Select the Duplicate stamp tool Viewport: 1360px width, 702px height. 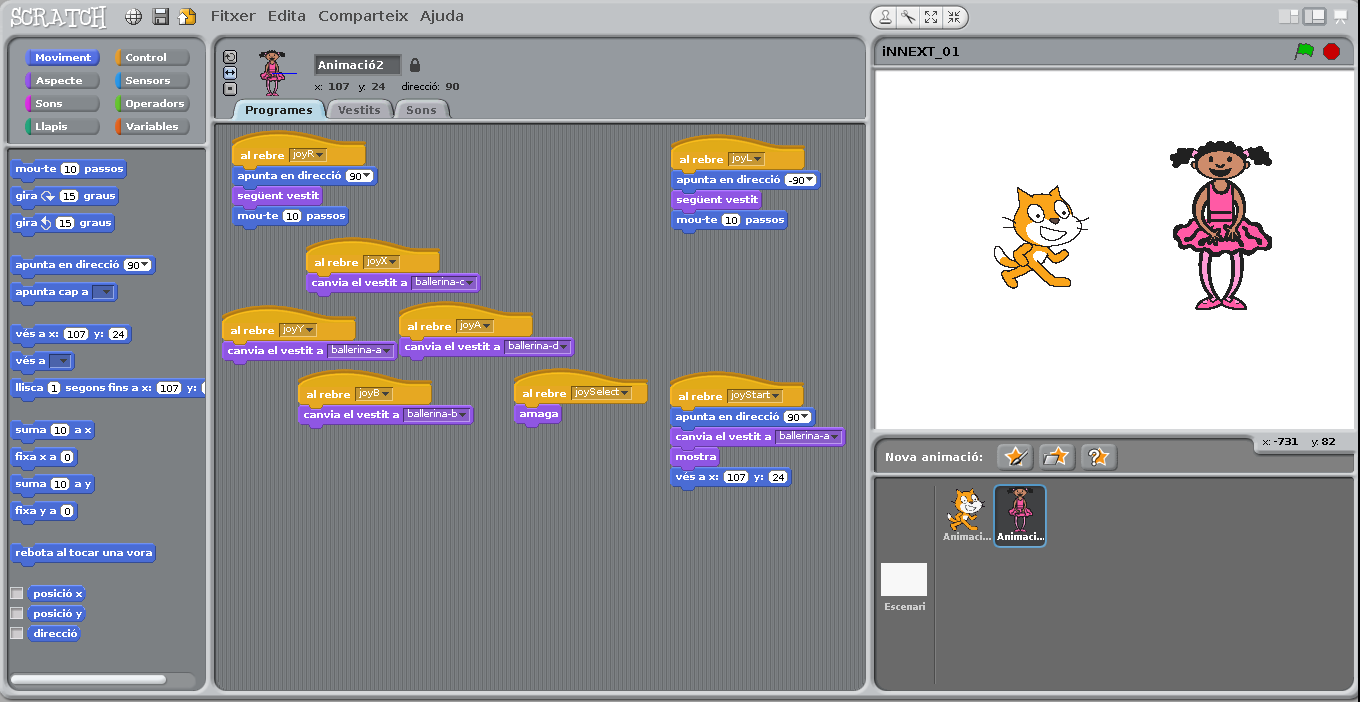click(886, 17)
